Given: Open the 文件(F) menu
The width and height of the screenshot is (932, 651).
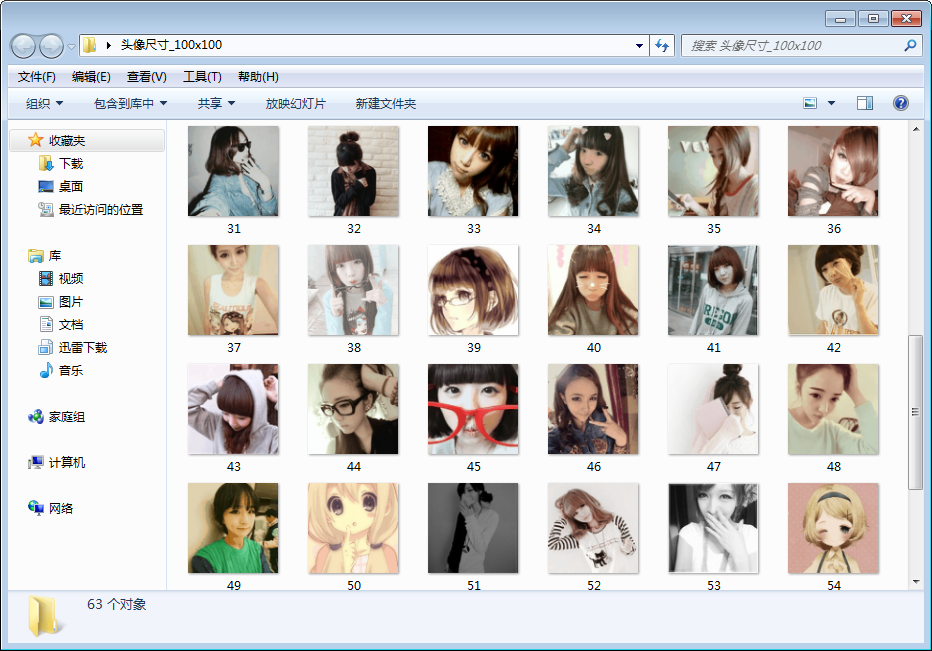Looking at the screenshot, I should point(36,77).
